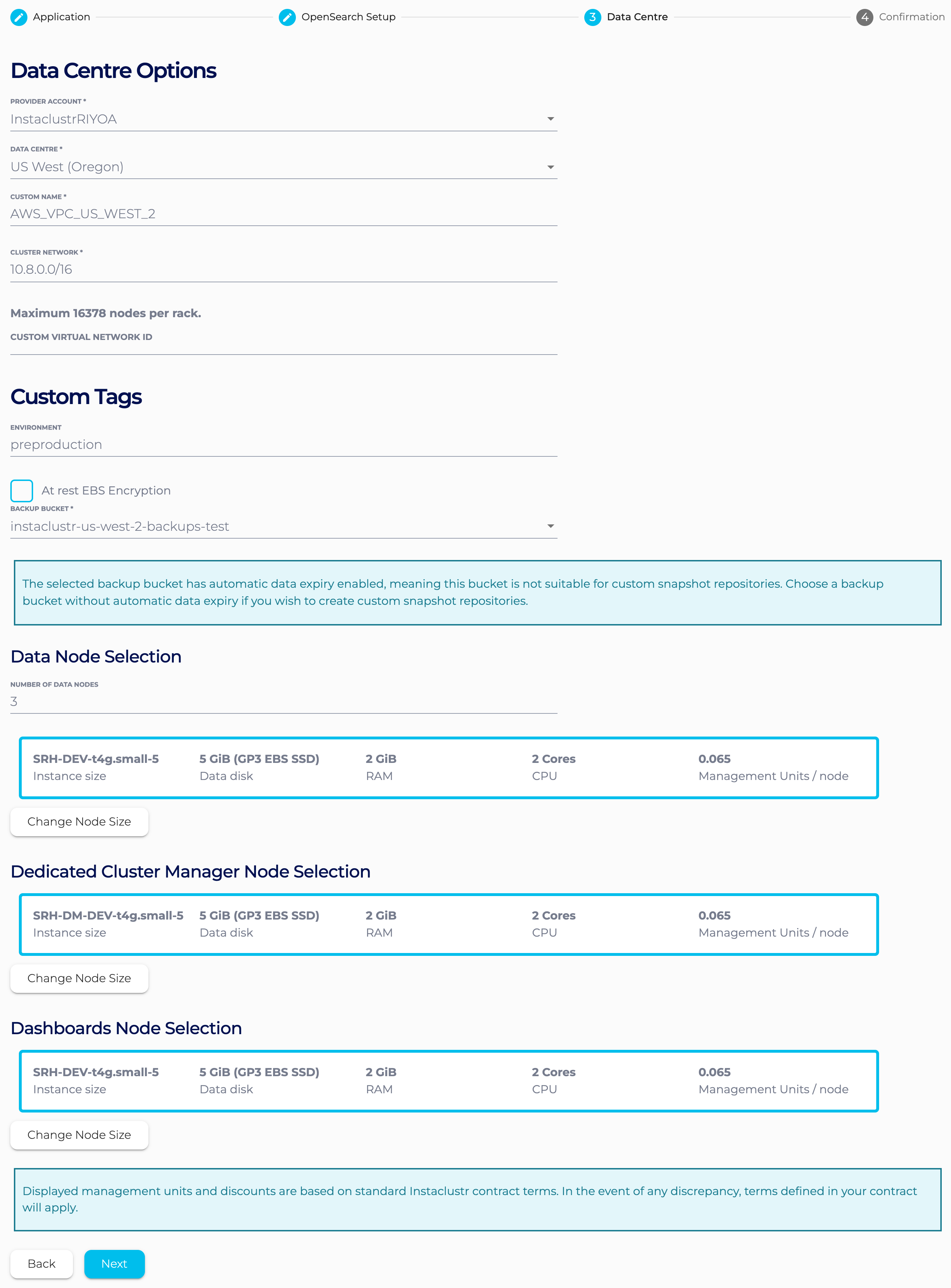Click the Data Centre step 3 icon
951x1288 pixels.
[x=592, y=17]
